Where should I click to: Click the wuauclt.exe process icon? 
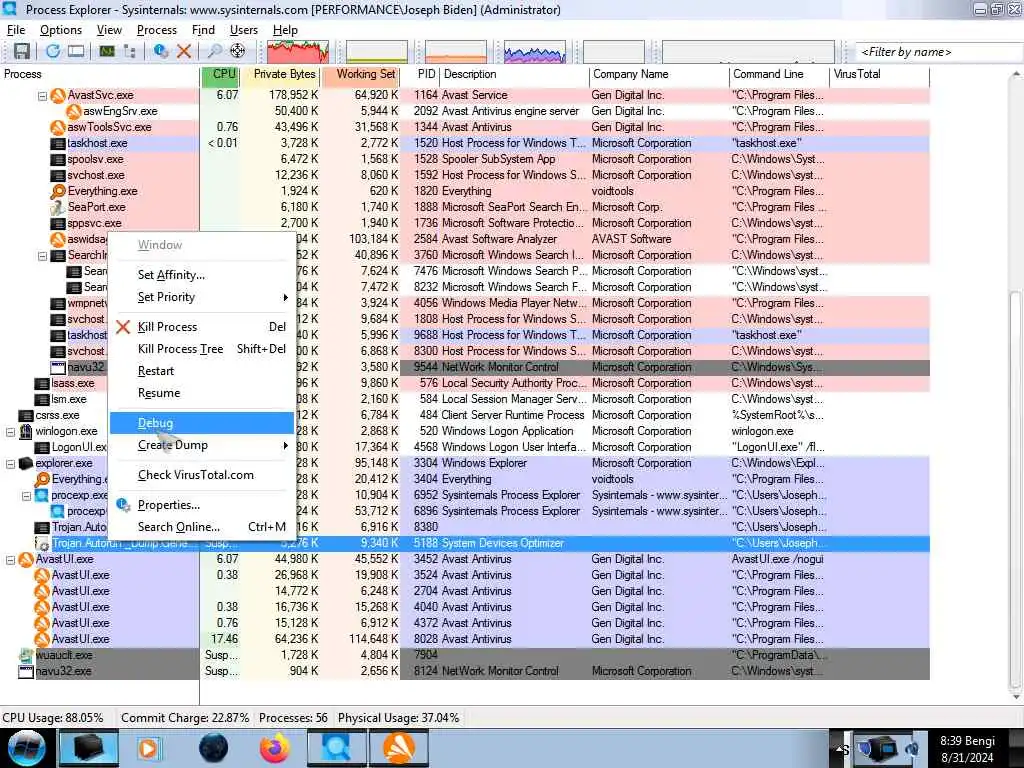[25, 655]
